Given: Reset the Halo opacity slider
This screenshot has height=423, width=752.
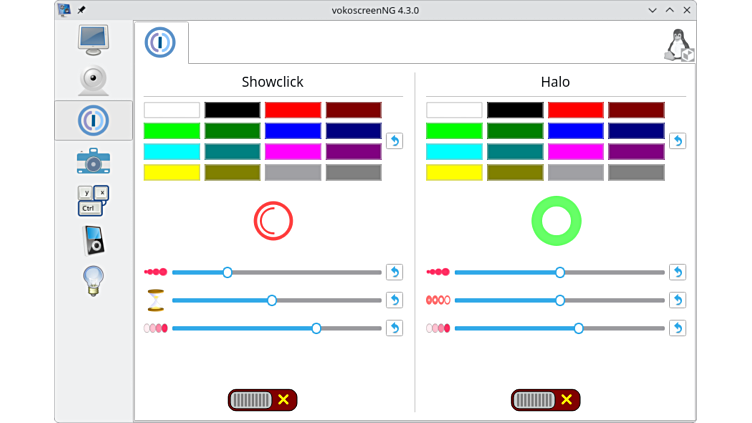Looking at the screenshot, I should 677,328.
